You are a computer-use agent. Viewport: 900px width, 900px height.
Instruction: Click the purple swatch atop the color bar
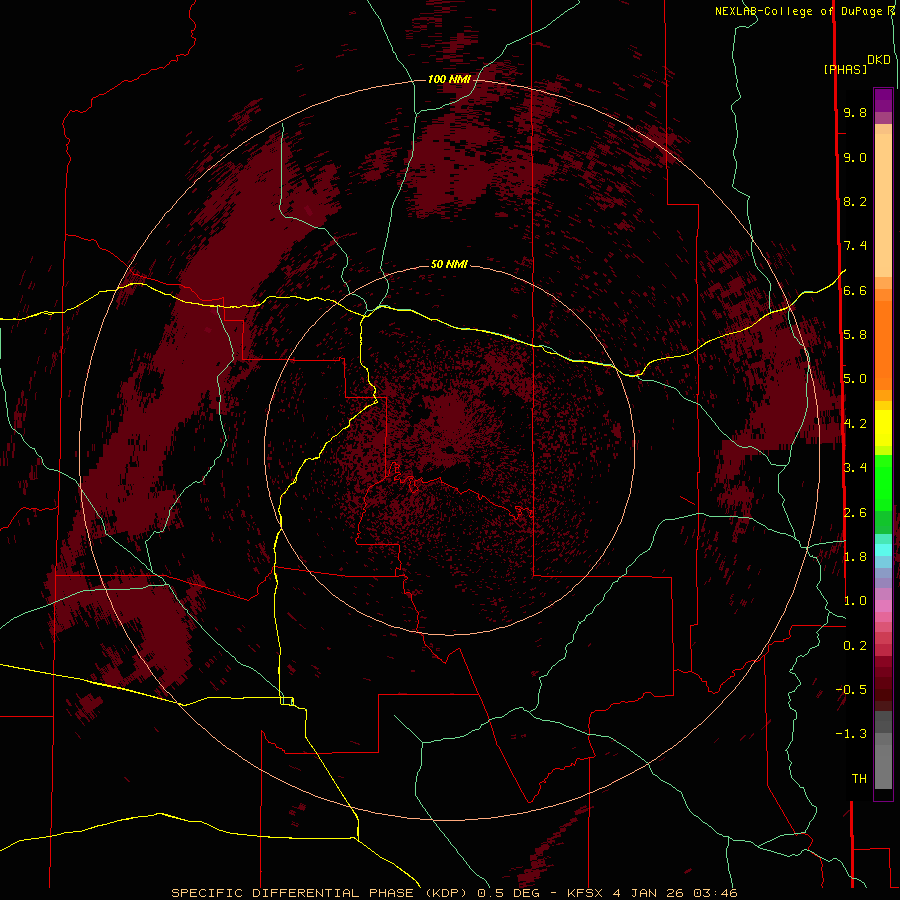tap(883, 101)
